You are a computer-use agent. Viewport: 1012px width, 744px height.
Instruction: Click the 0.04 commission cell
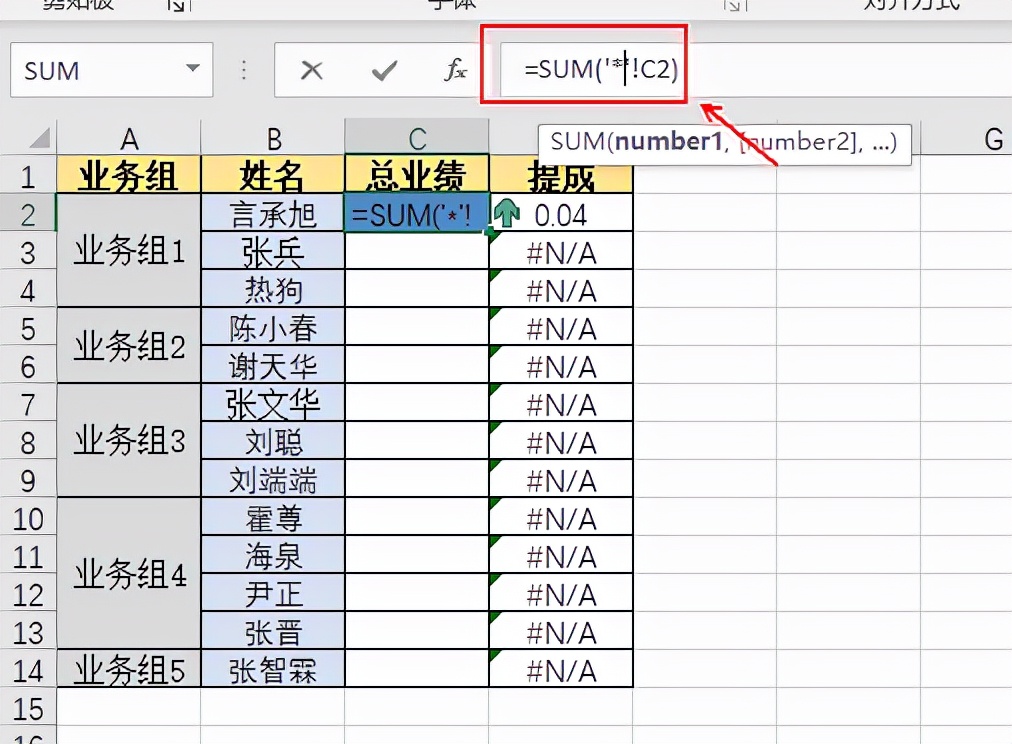(x=561, y=213)
